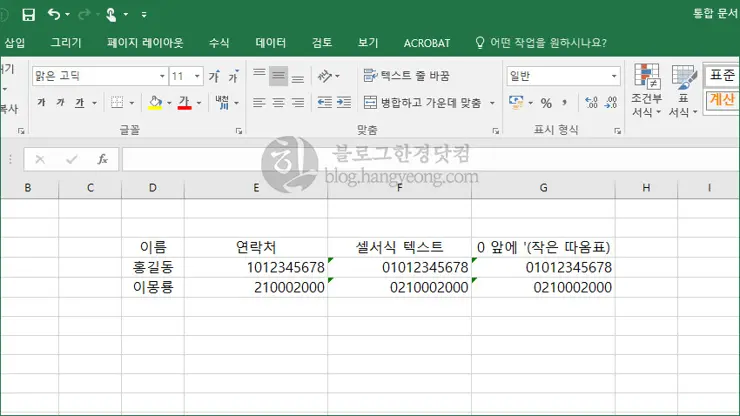The width and height of the screenshot is (740, 416).
Task: Switch to 페이지 레이아웃 tab
Action: 145,42
